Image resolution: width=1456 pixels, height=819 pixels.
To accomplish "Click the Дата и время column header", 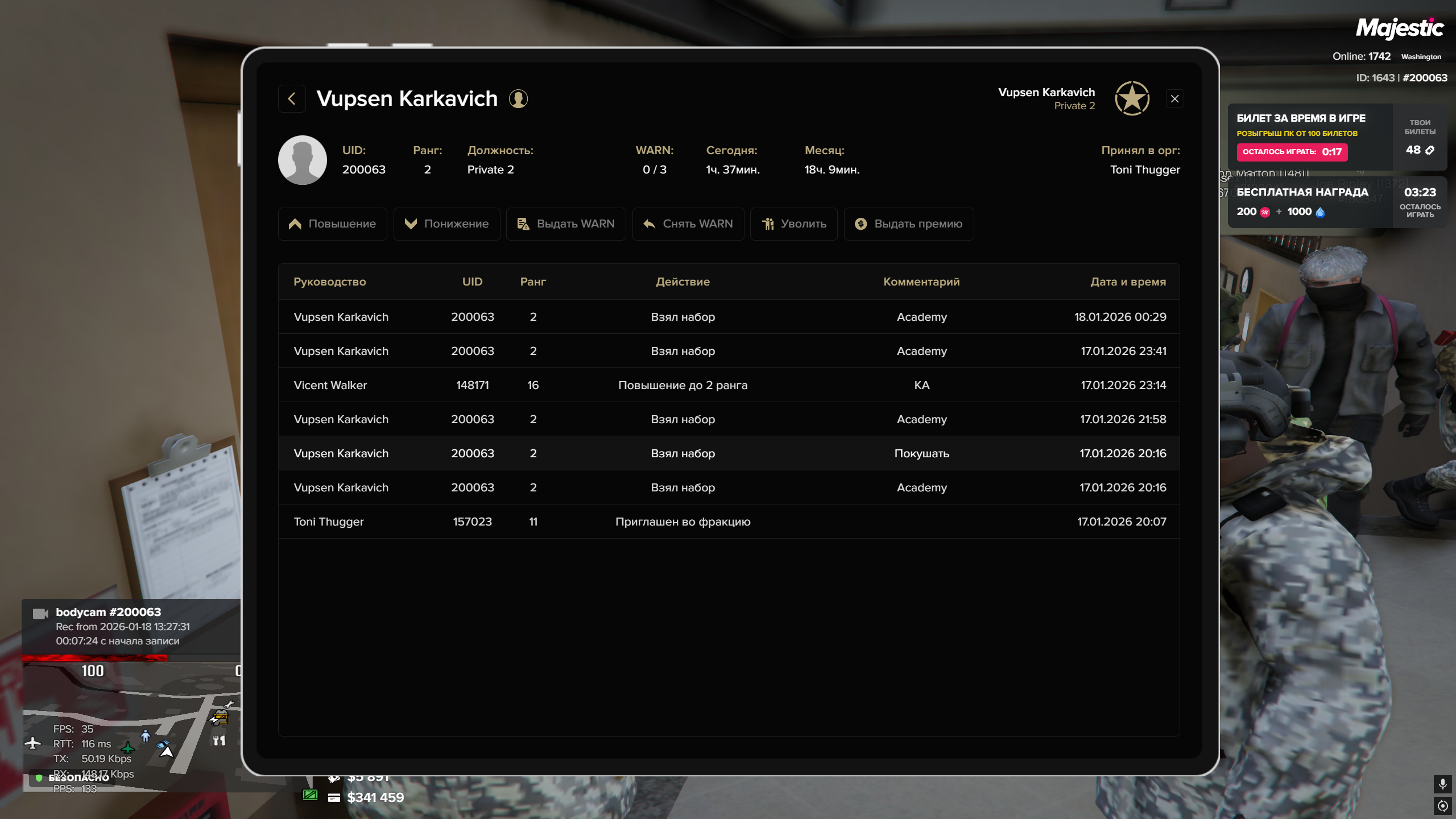I will [x=1128, y=282].
